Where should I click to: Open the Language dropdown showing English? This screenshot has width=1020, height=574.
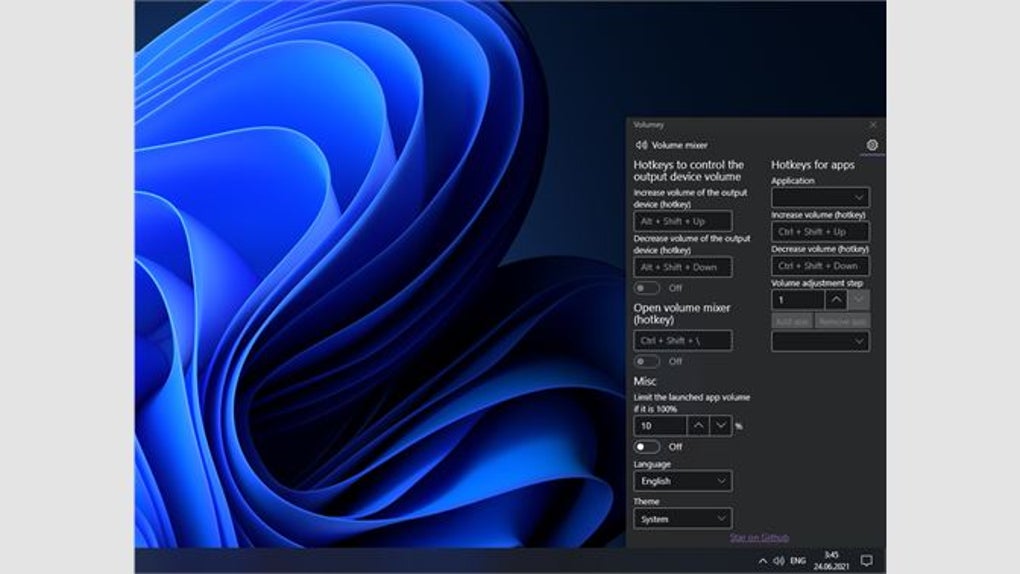(x=682, y=481)
